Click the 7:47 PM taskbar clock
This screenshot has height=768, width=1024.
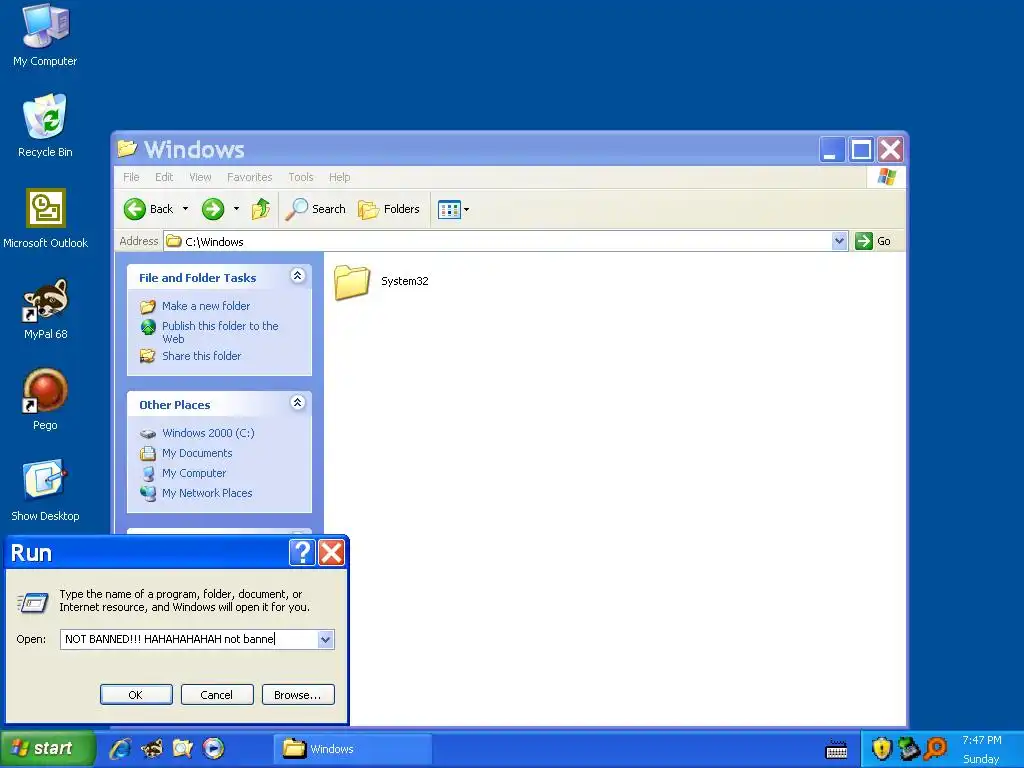pos(982,740)
